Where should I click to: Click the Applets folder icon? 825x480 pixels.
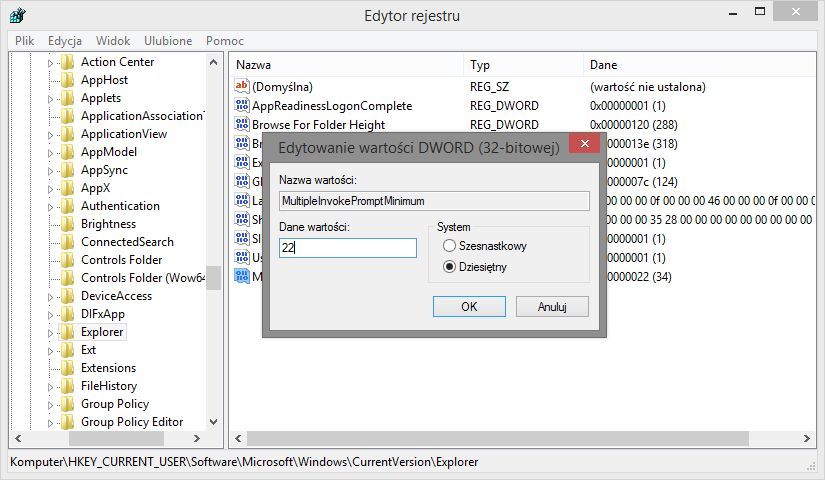tap(67, 98)
